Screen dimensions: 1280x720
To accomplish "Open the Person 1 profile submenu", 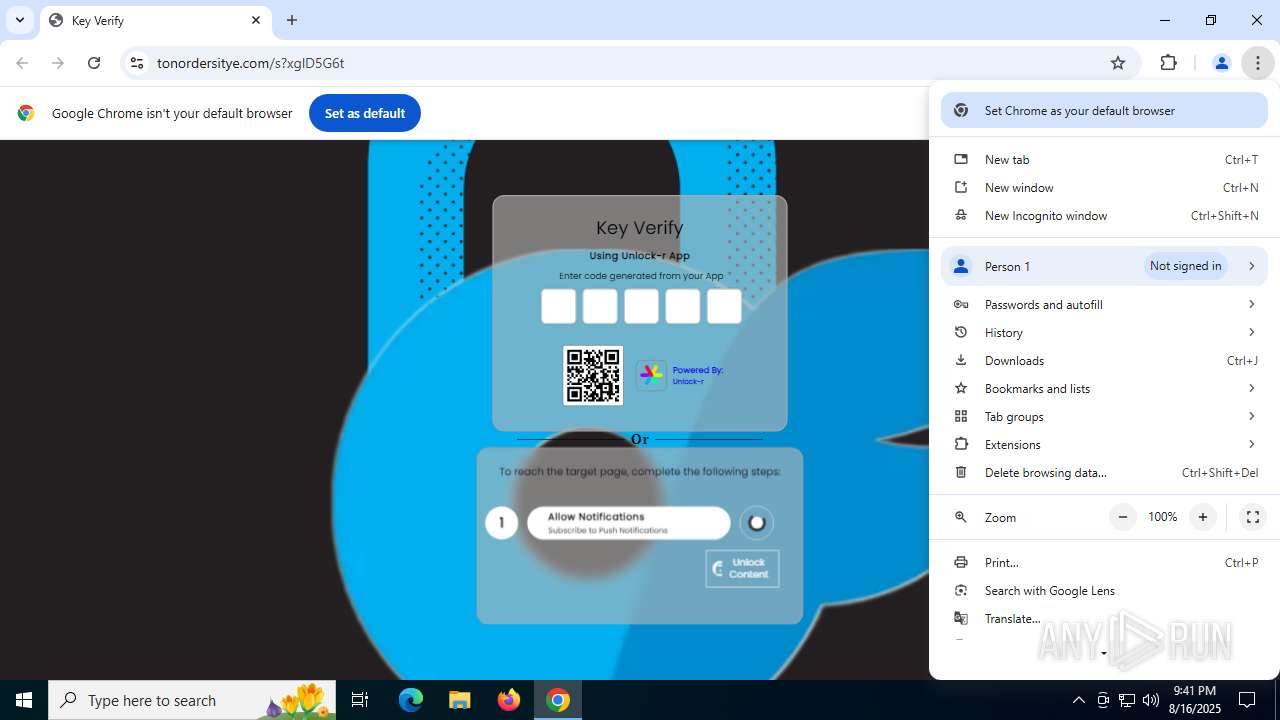I will 1104,266.
